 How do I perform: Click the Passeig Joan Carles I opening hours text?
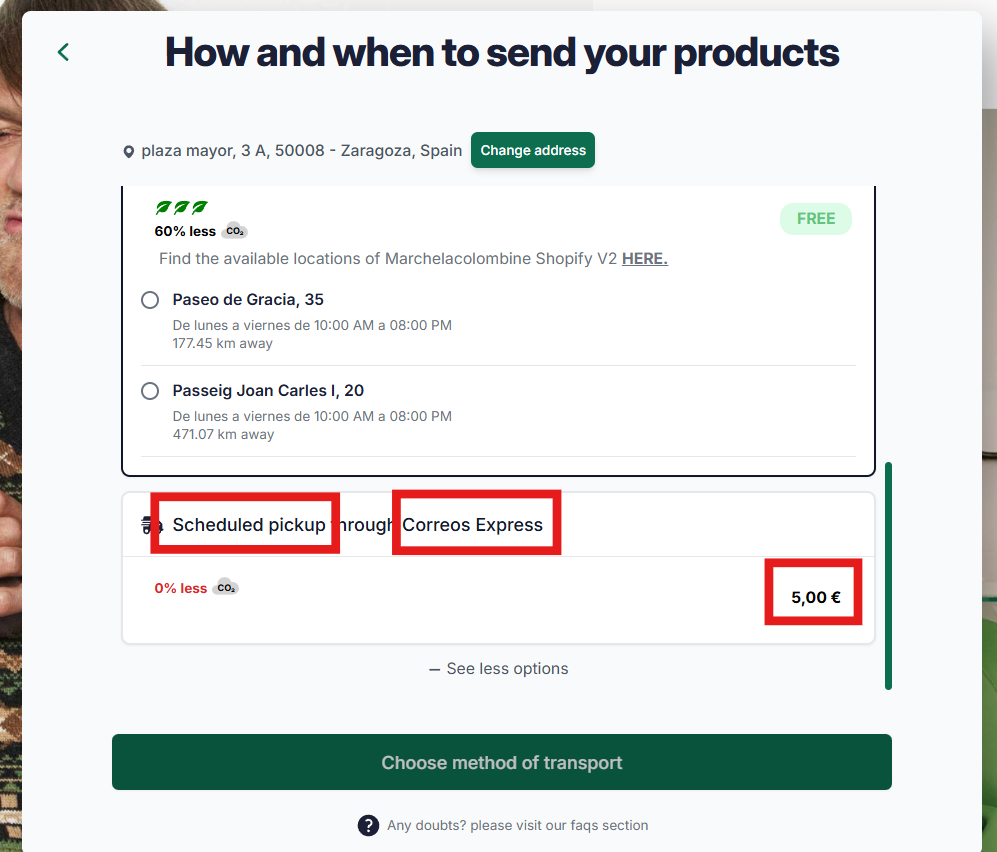point(312,416)
